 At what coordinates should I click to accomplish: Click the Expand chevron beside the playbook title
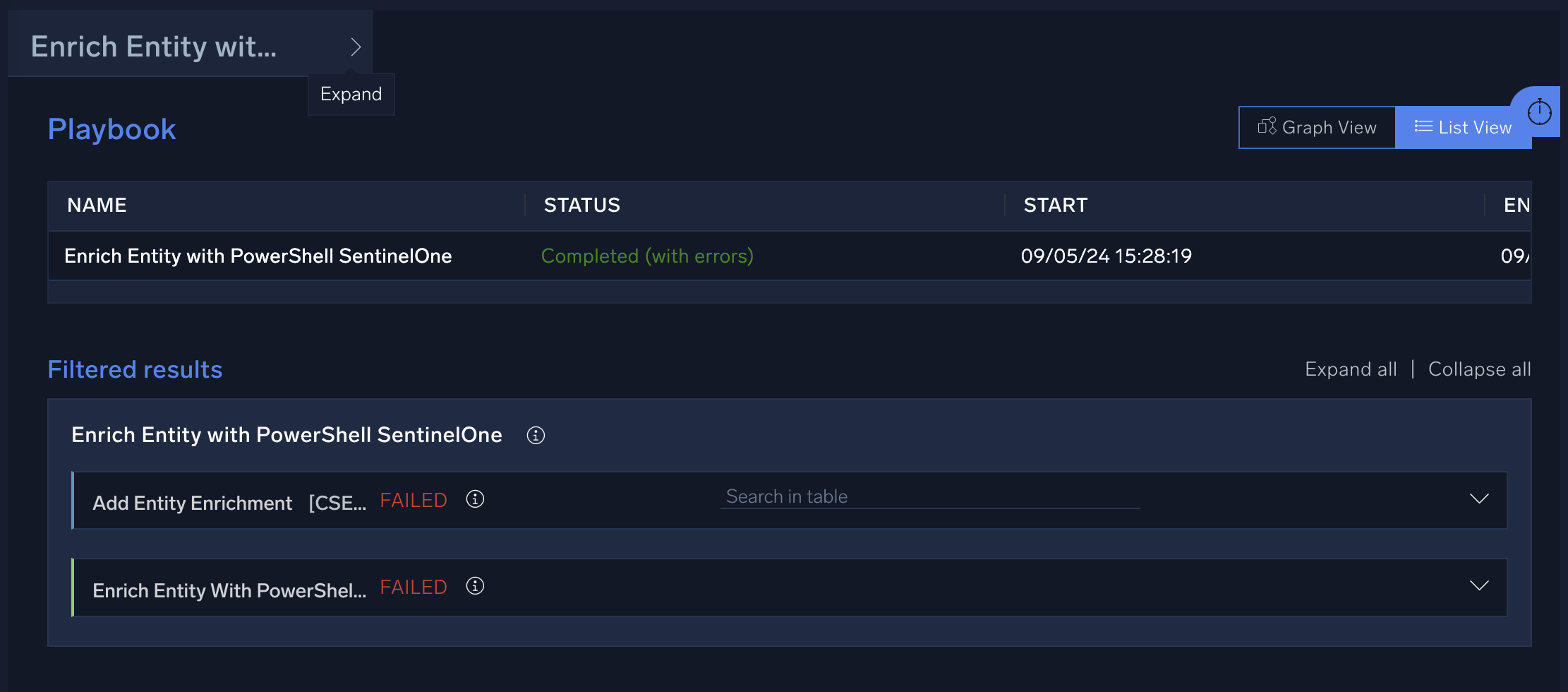tap(356, 45)
